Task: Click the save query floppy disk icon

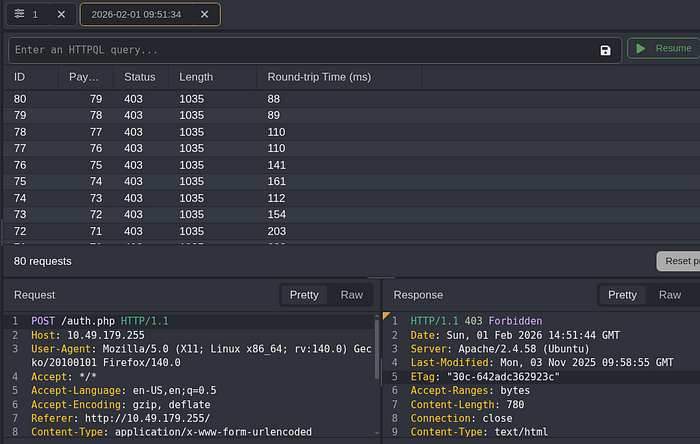Action: point(605,50)
